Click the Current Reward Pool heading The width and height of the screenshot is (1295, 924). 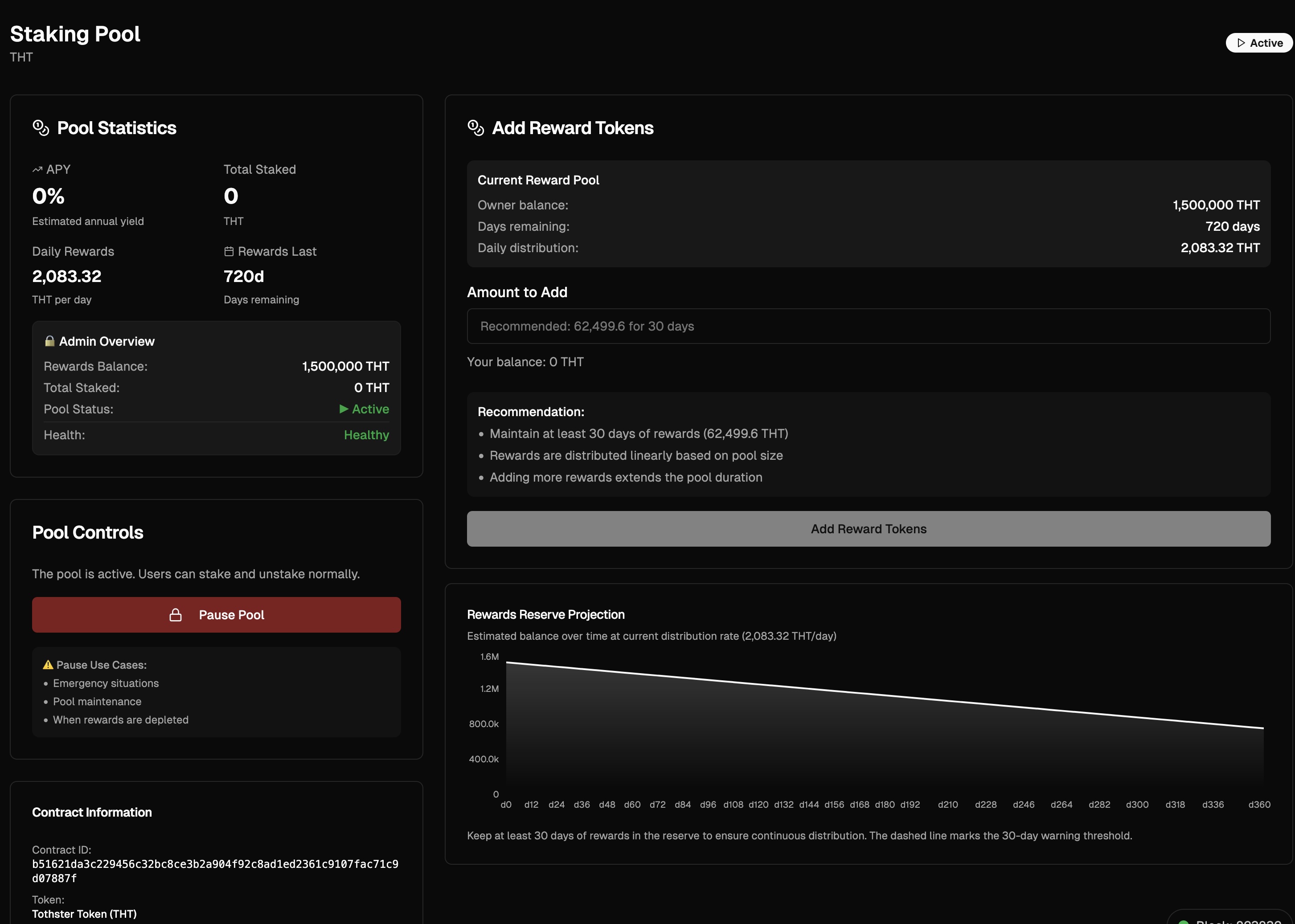(x=538, y=180)
